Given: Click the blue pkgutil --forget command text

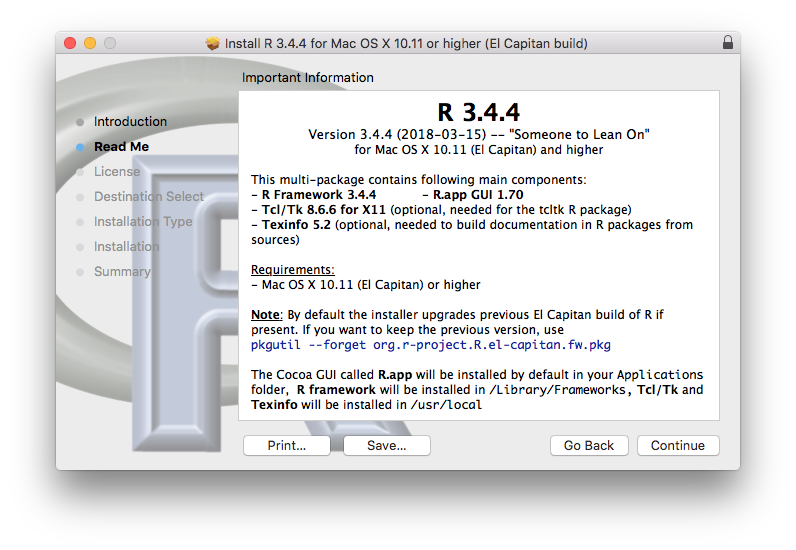Looking at the screenshot, I should point(431,345).
